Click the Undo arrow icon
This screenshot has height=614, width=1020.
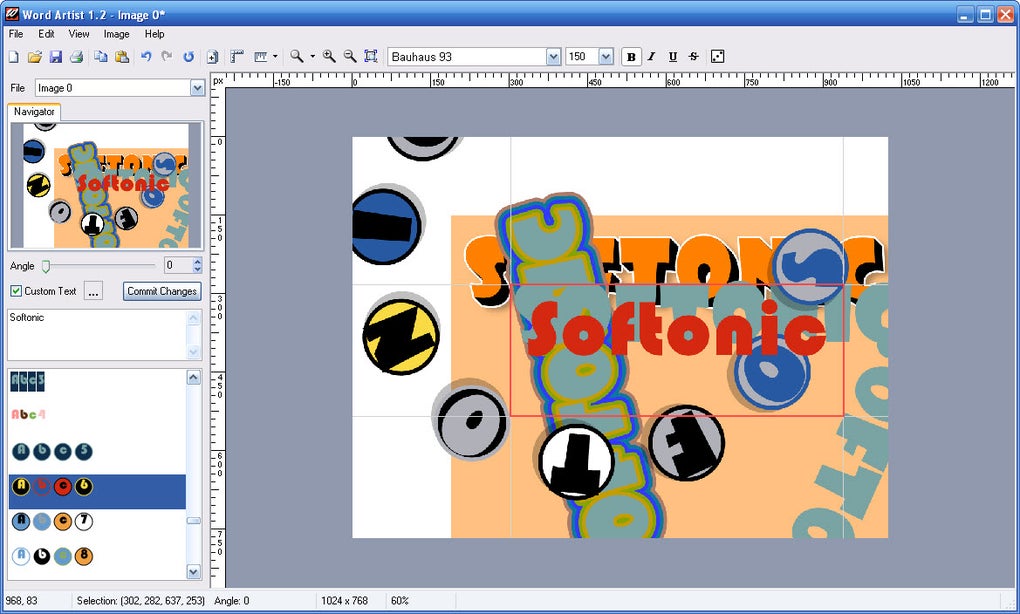pyautogui.click(x=146, y=57)
